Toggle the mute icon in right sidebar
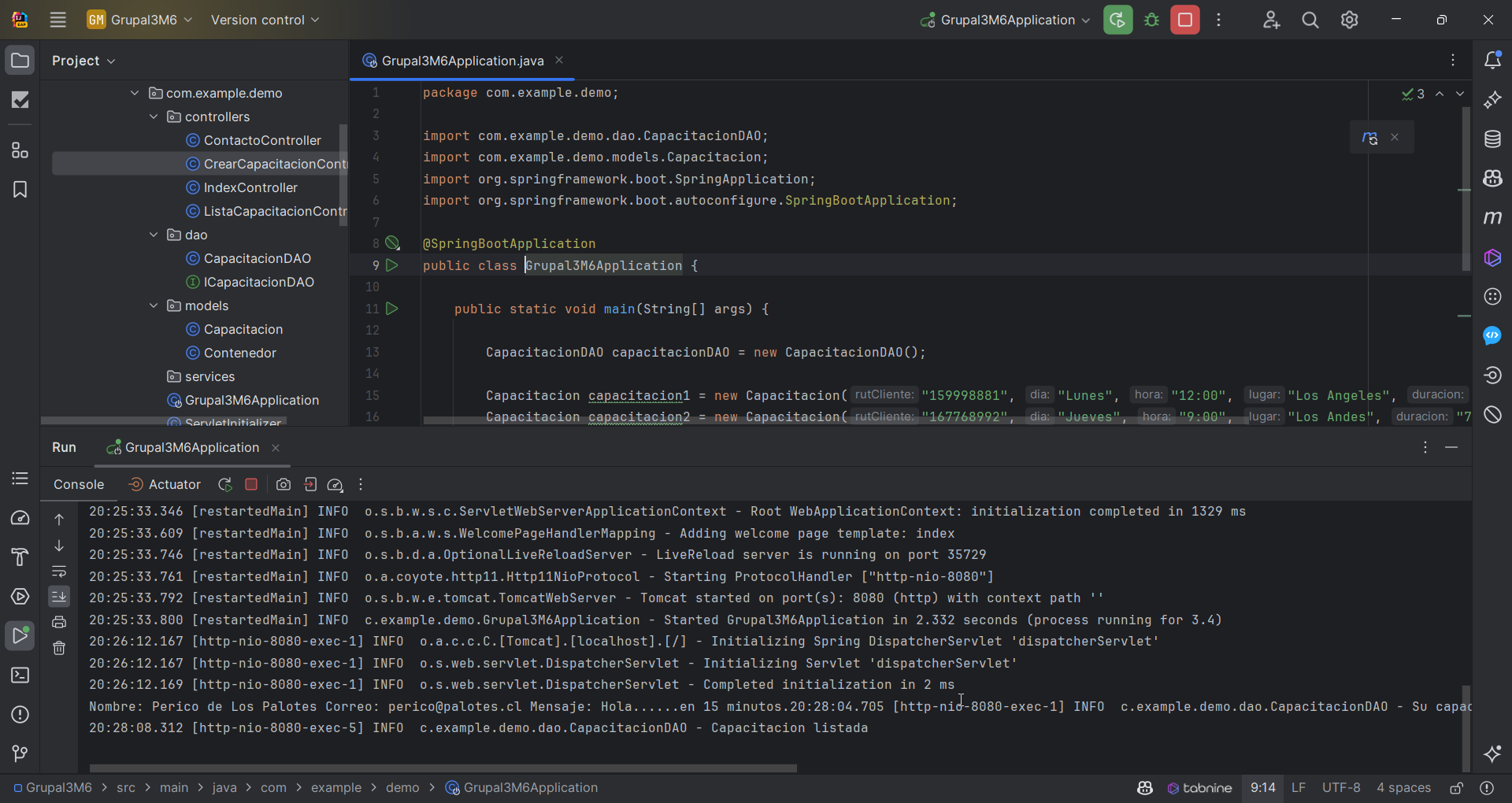 [x=1493, y=415]
